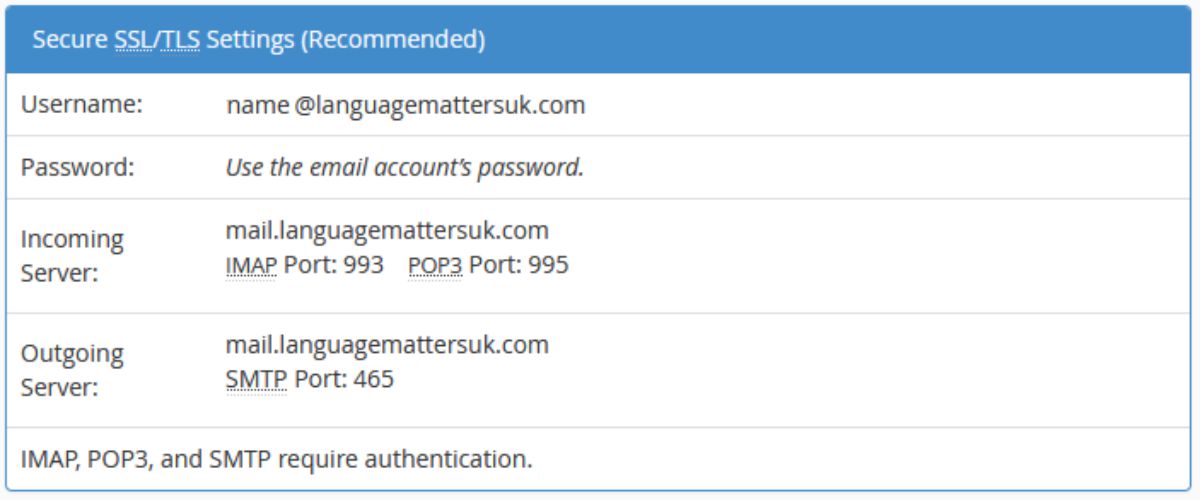Viewport: 1200px width, 500px height.
Task: Click the underlined SSL abbreviation in the header
Action: click(134, 40)
